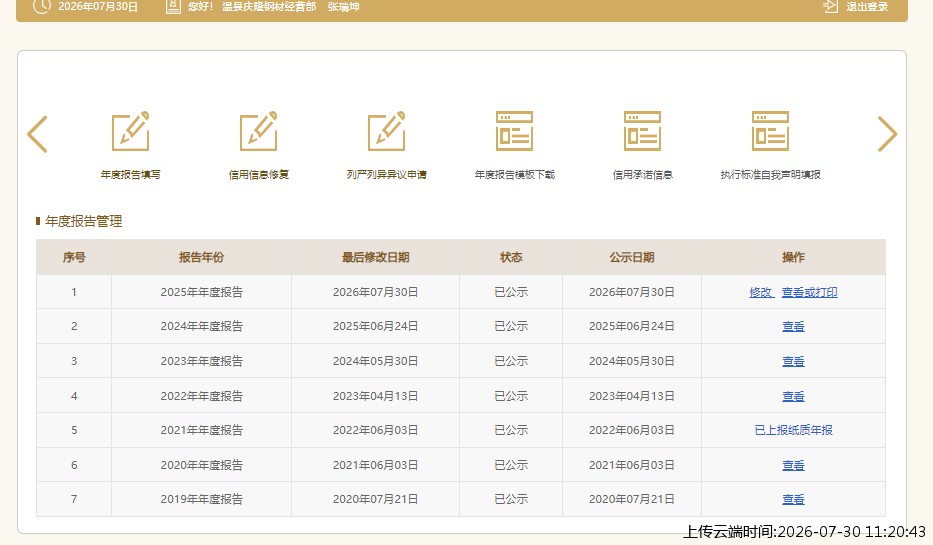Click 查看或打印 for the 2025 report
The width and height of the screenshot is (933, 545).
pos(809,292)
